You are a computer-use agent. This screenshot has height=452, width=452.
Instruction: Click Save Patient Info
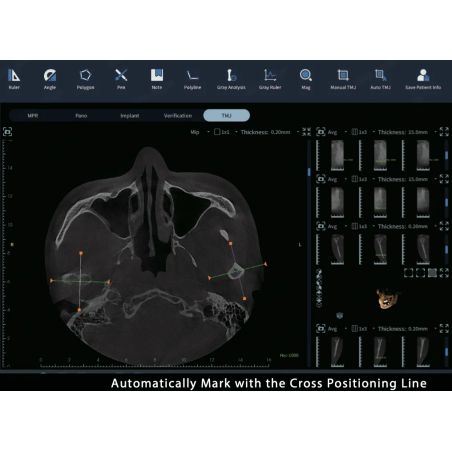coord(423,79)
